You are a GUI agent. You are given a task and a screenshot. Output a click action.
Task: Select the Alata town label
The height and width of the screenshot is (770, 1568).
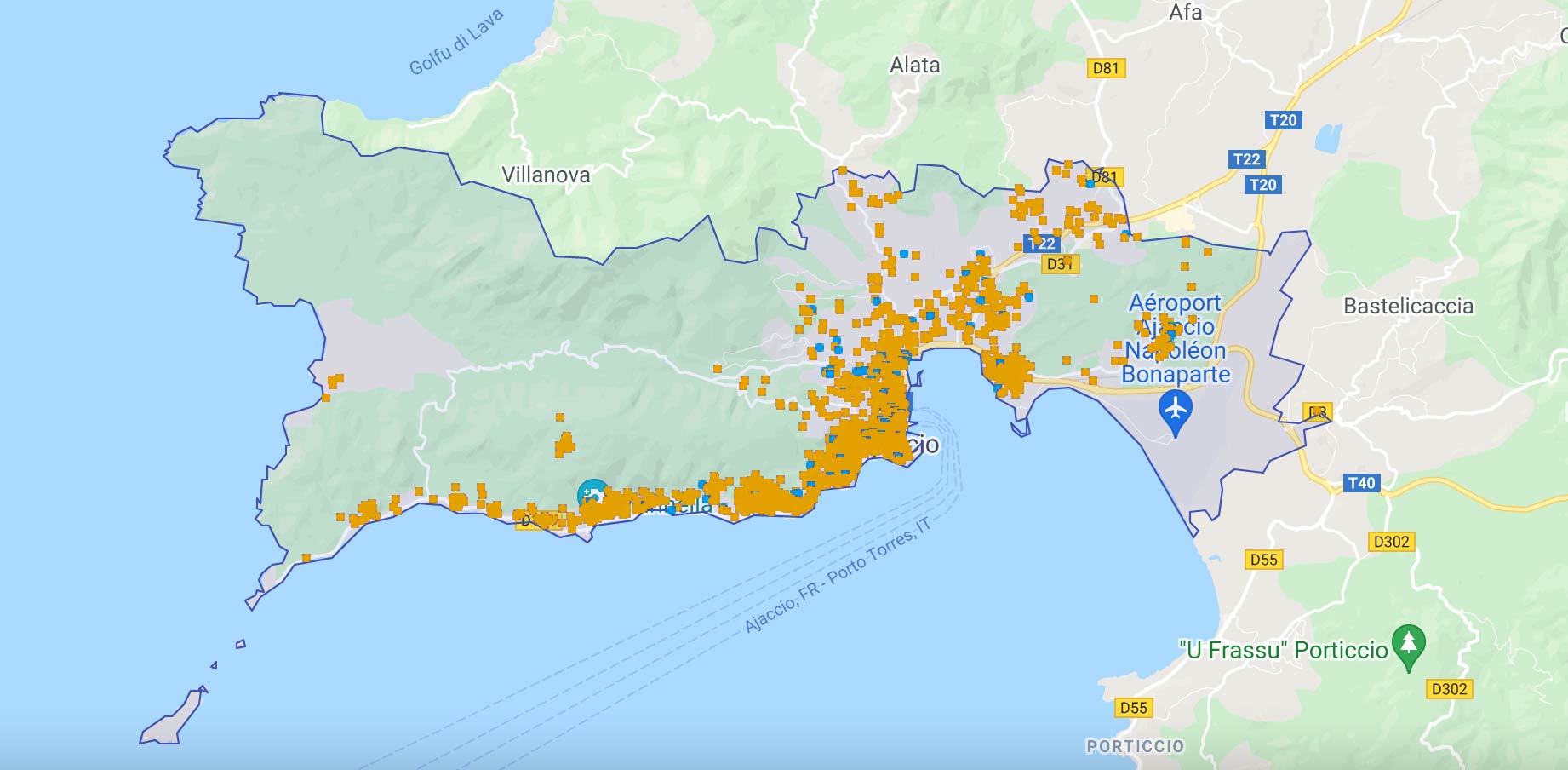click(914, 66)
